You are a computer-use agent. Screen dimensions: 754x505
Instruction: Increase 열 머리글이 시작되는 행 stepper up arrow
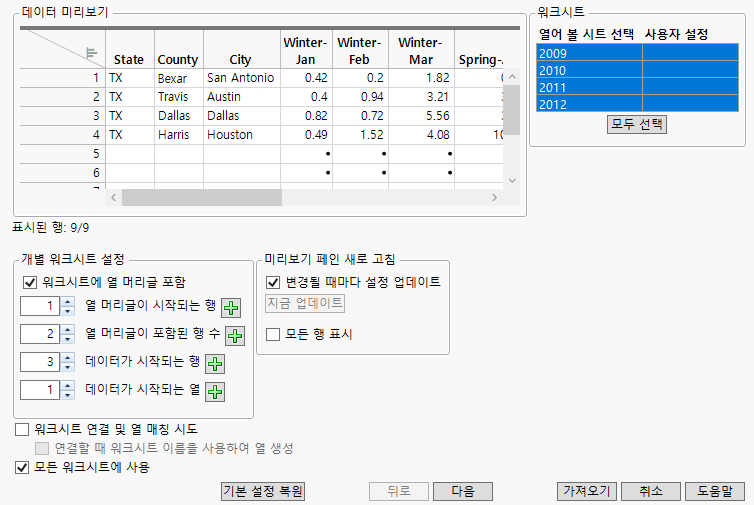[68, 302]
